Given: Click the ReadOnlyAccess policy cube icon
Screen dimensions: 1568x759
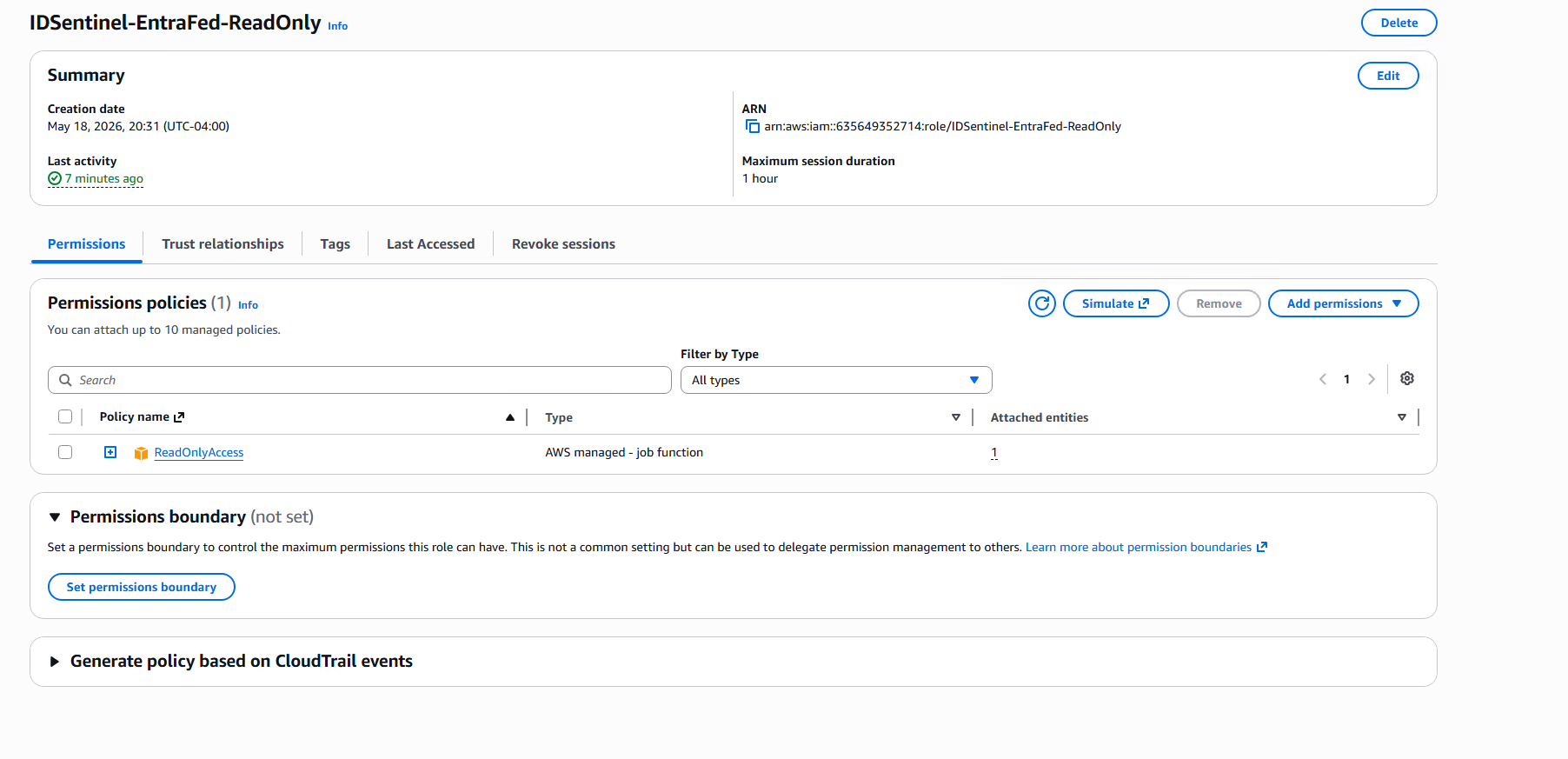Looking at the screenshot, I should pos(141,453).
